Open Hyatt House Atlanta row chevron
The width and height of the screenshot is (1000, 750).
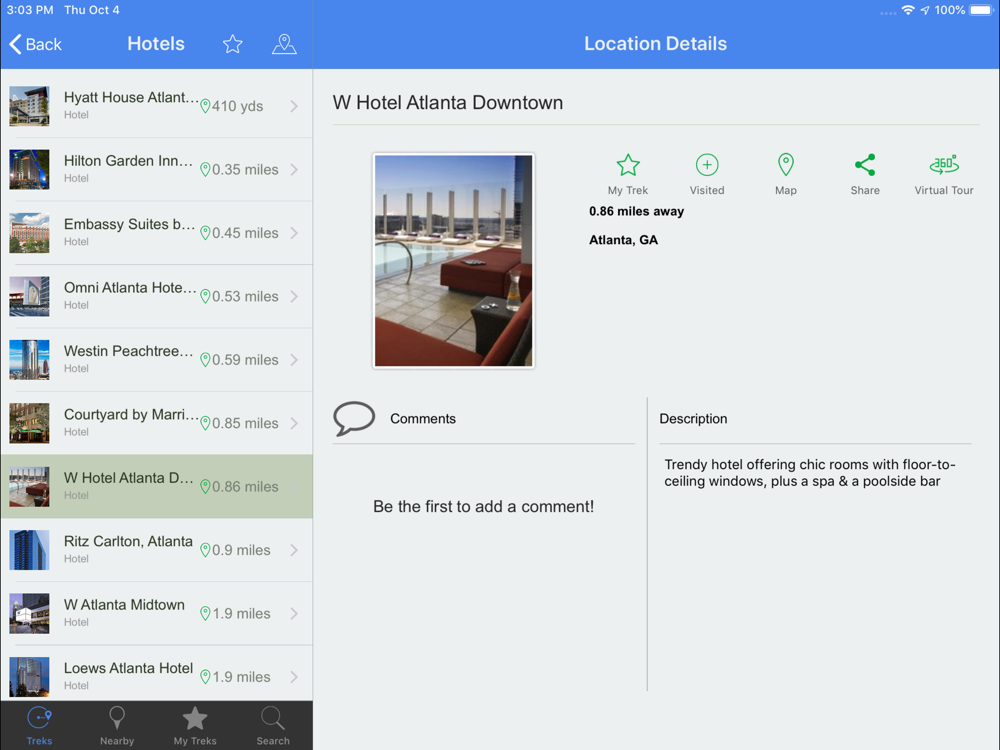(x=294, y=106)
